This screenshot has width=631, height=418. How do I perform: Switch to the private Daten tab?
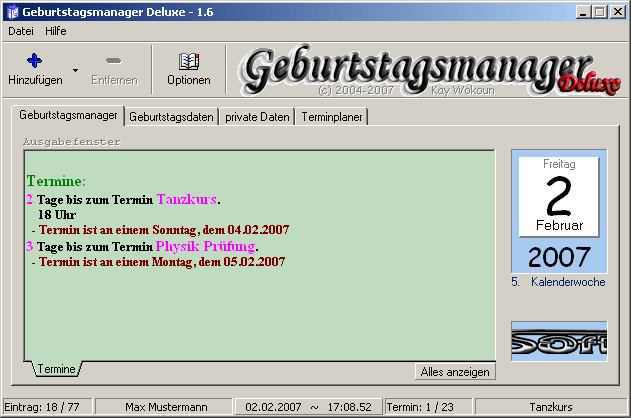coord(256,117)
